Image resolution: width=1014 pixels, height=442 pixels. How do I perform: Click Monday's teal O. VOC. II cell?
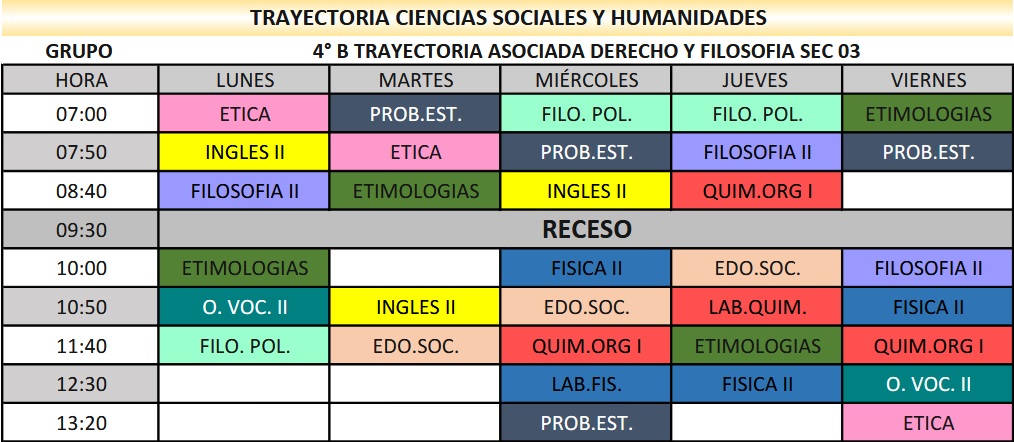[245, 307]
